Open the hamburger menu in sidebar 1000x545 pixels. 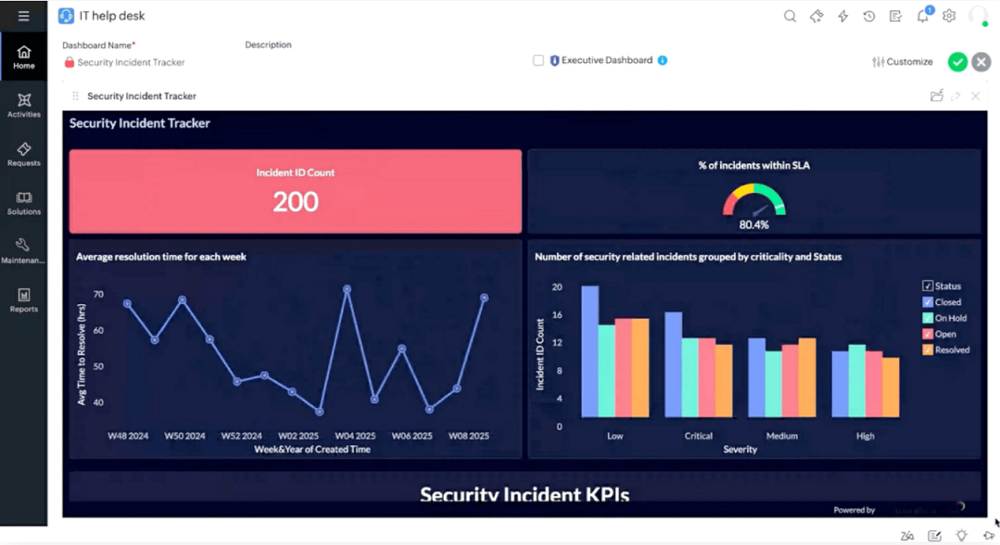[x=24, y=16]
